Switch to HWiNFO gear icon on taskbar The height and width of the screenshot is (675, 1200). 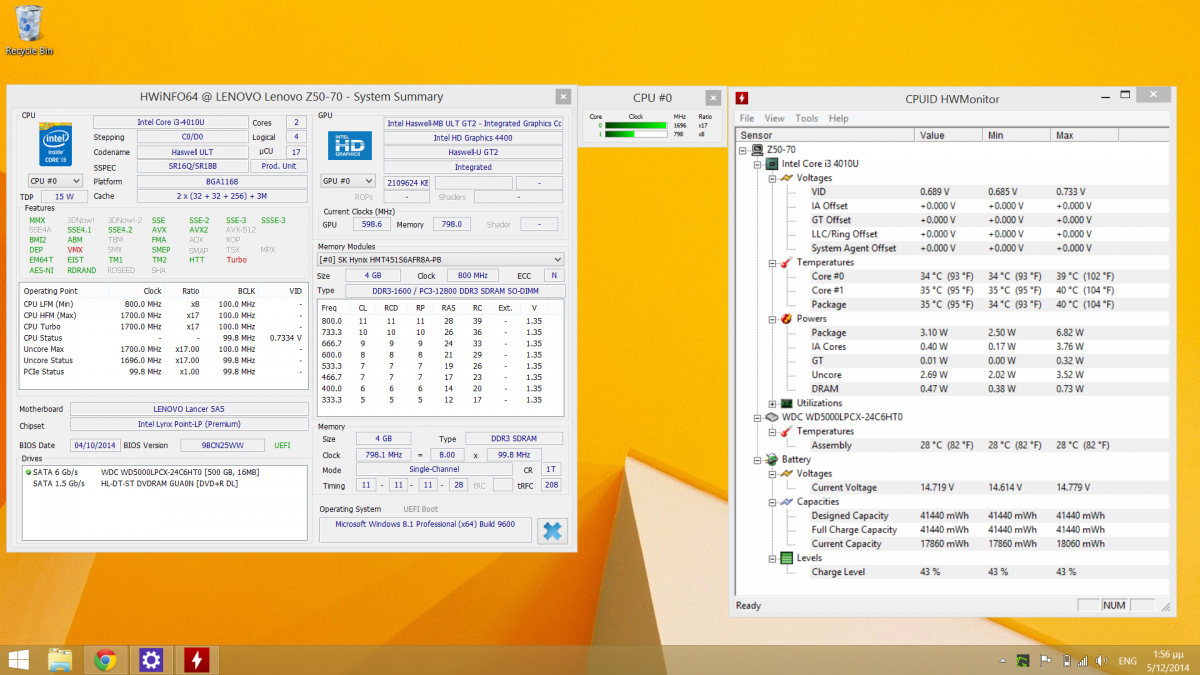coord(151,660)
